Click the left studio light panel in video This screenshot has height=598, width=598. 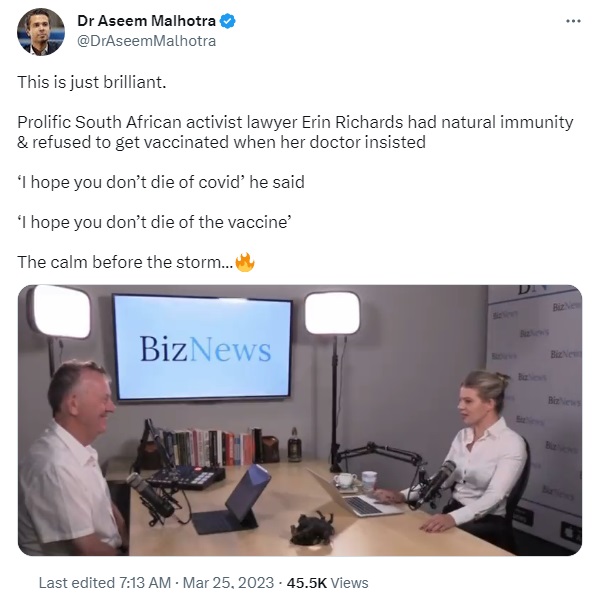(61, 311)
